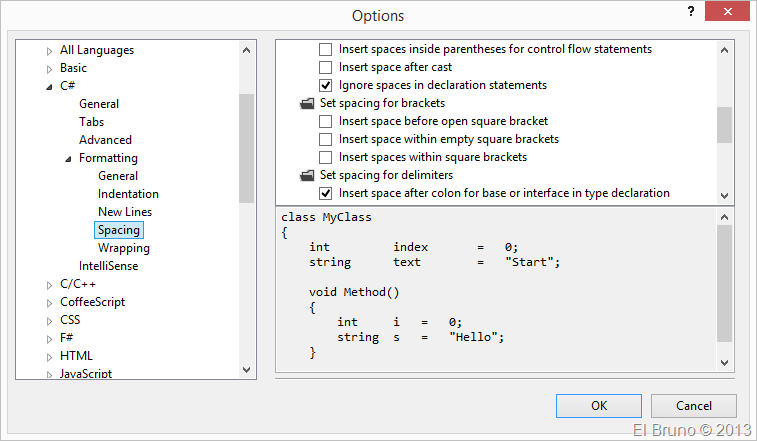757x441 pixels.
Task: Enable Insert space after cast checkbox
Action: pyautogui.click(x=325, y=67)
